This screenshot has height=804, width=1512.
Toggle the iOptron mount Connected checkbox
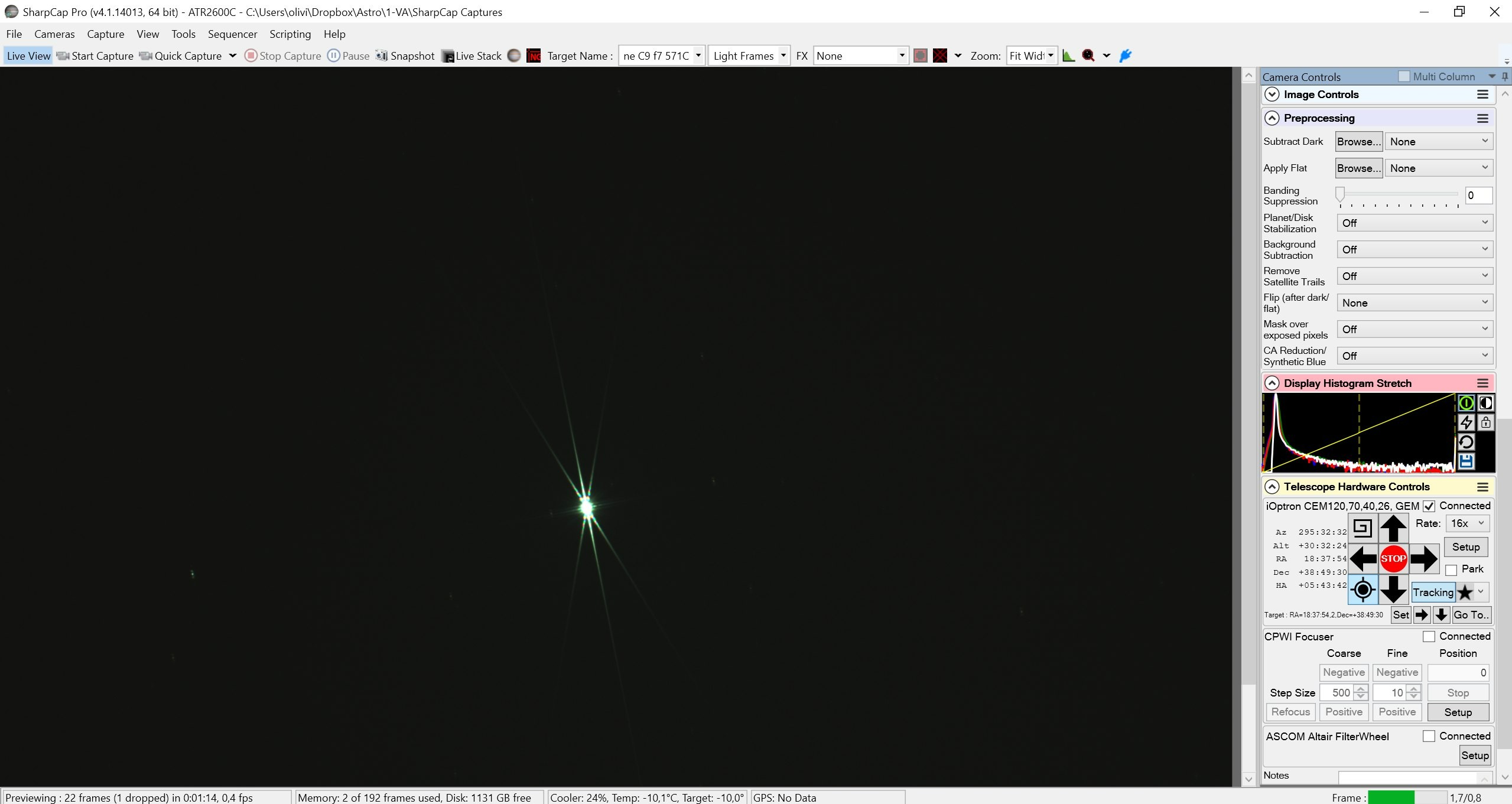(1429, 506)
